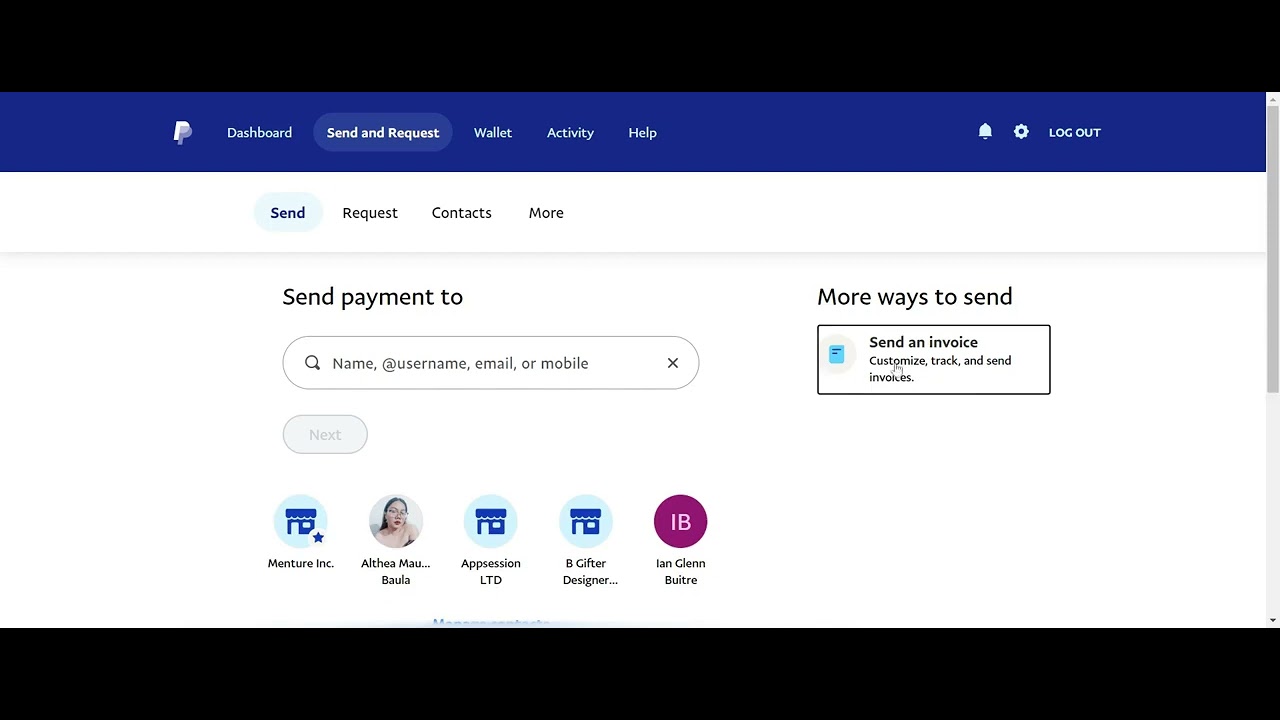Click the Next button
Viewport: 1280px width, 720px height.
point(325,434)
